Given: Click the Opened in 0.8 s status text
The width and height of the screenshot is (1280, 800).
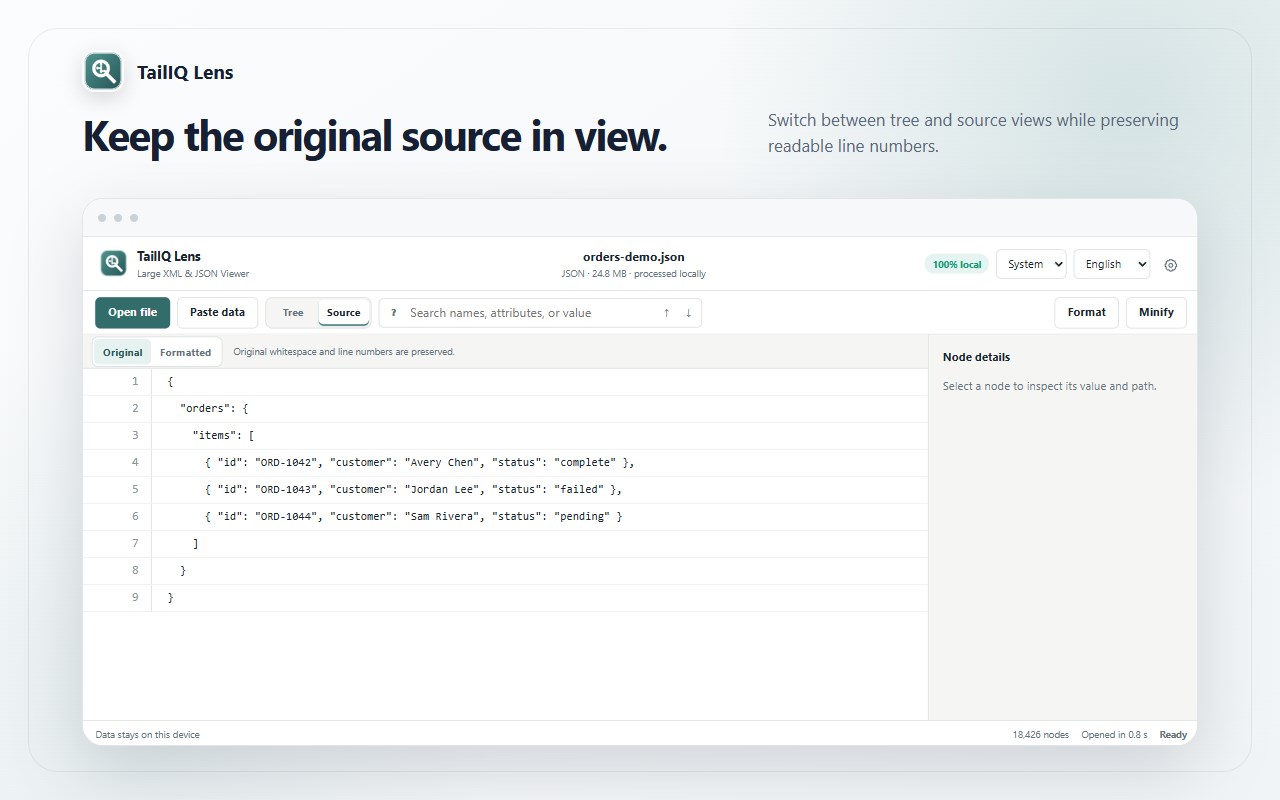Looking at the screenshot, I should coord(1114,735).
